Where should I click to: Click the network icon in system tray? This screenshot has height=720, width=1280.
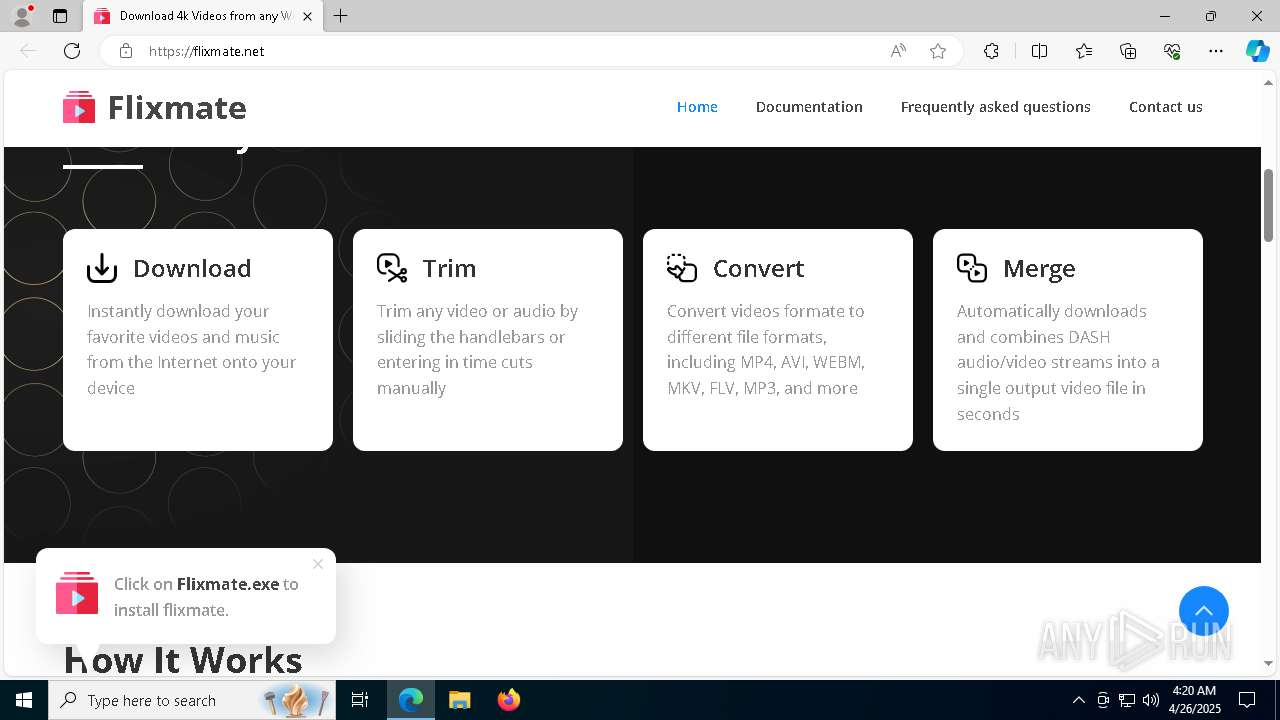tap(1127, 700)
